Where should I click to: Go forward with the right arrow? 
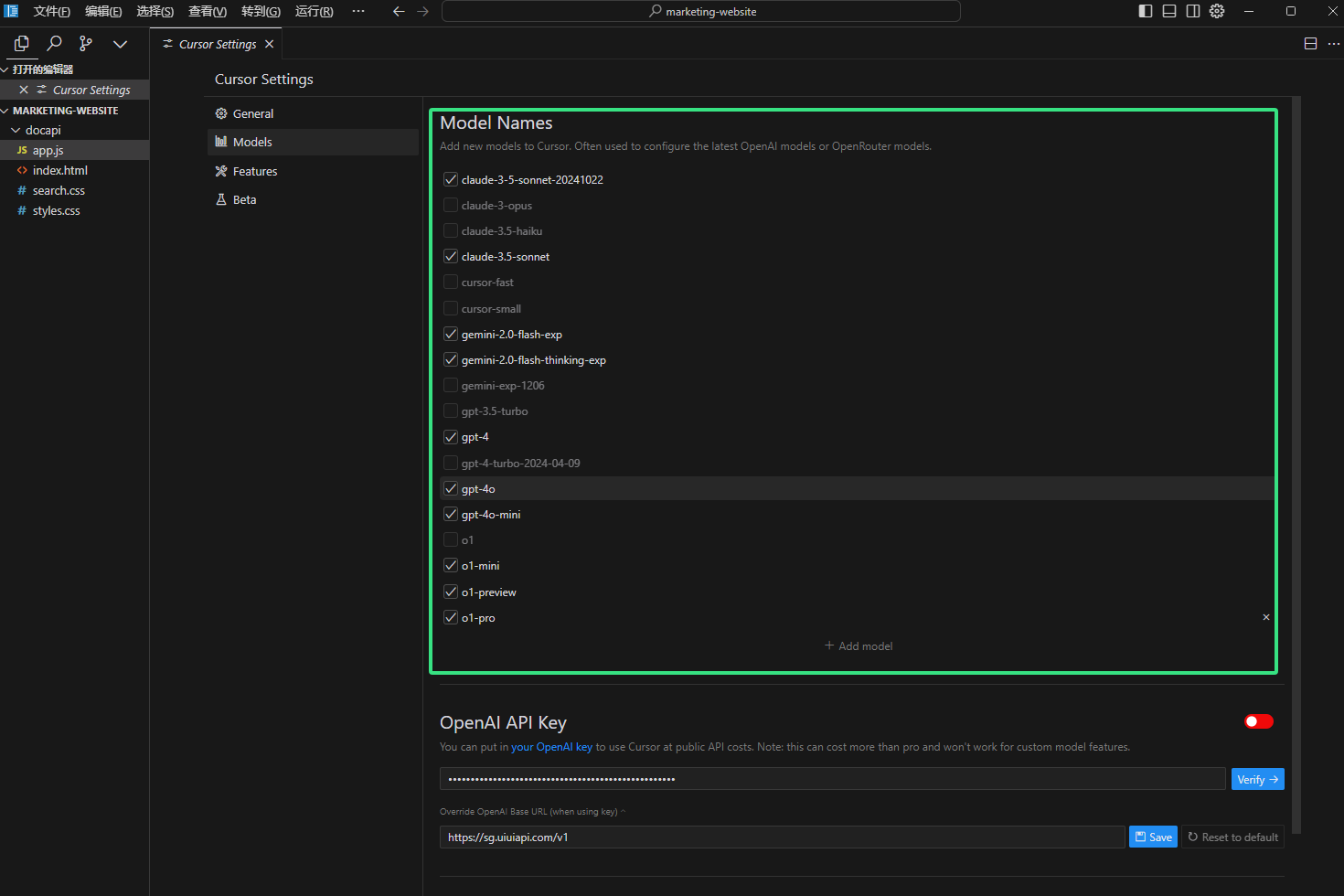pos(422,11)
